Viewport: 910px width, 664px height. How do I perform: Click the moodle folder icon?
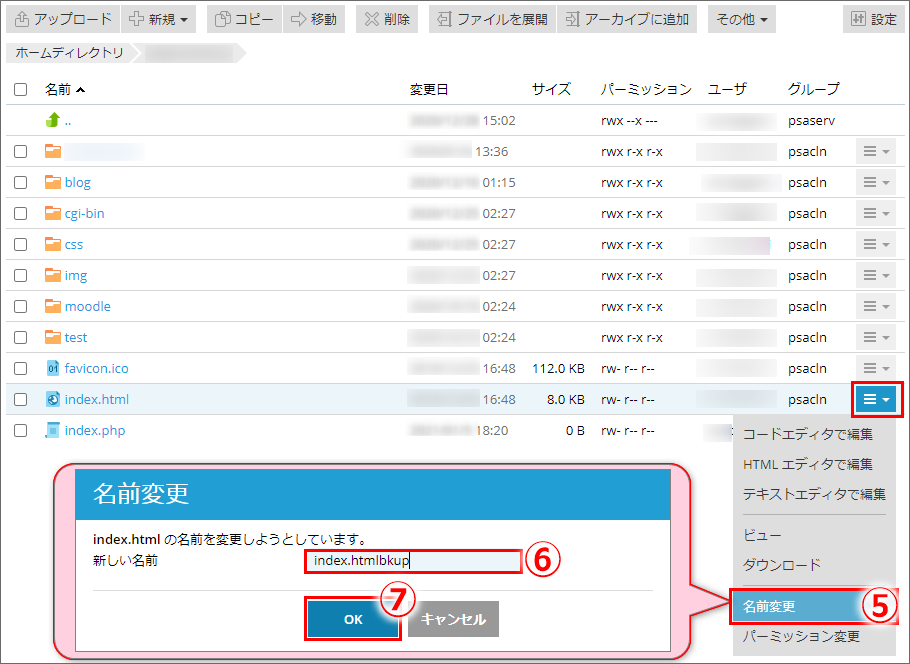tap(53, 306)
